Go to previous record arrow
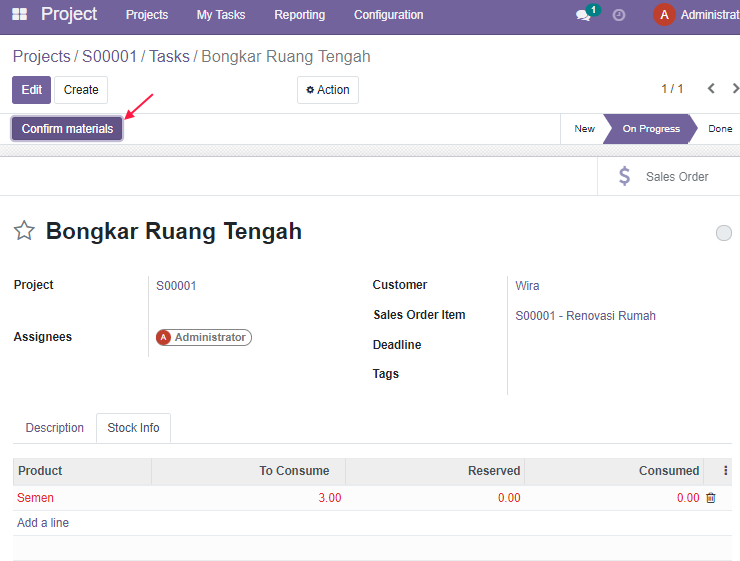 [711, 89]
